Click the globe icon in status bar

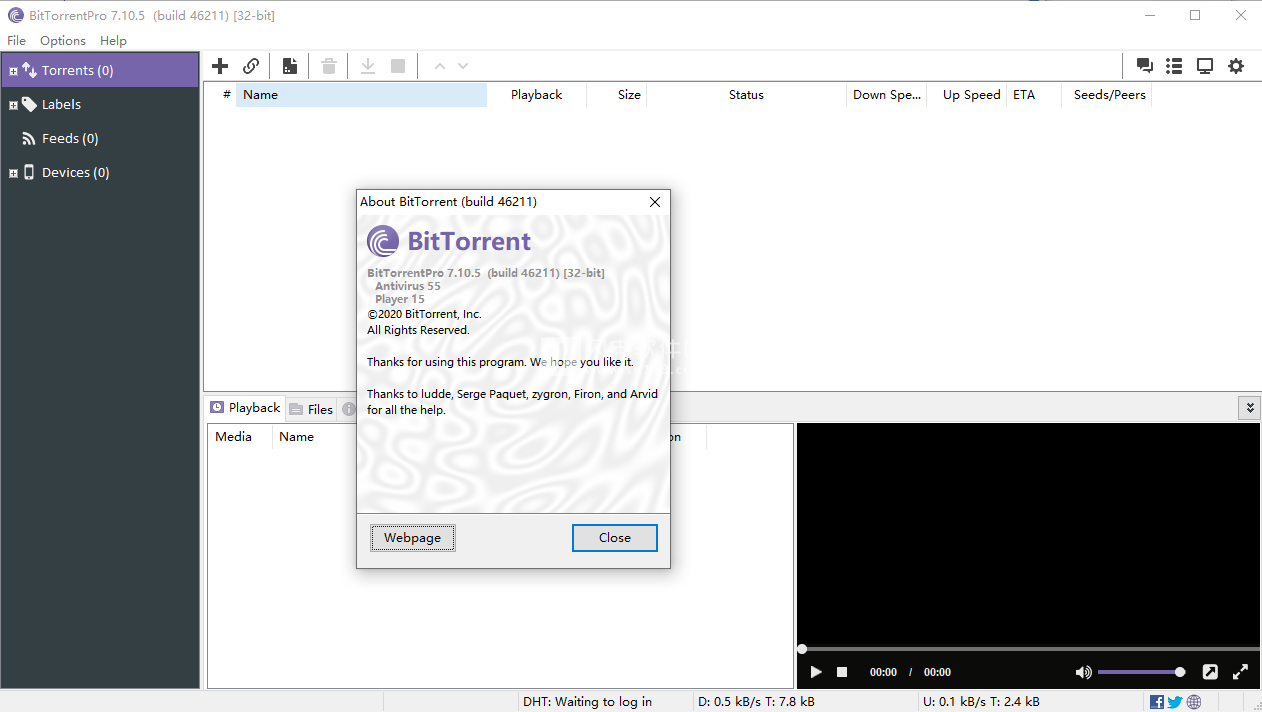coord(1194,702)
